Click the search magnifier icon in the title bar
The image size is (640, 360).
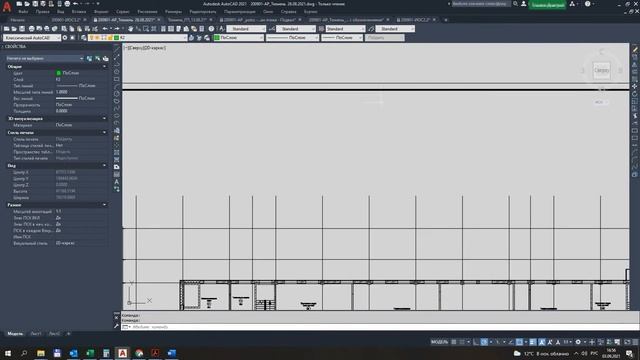516,4
